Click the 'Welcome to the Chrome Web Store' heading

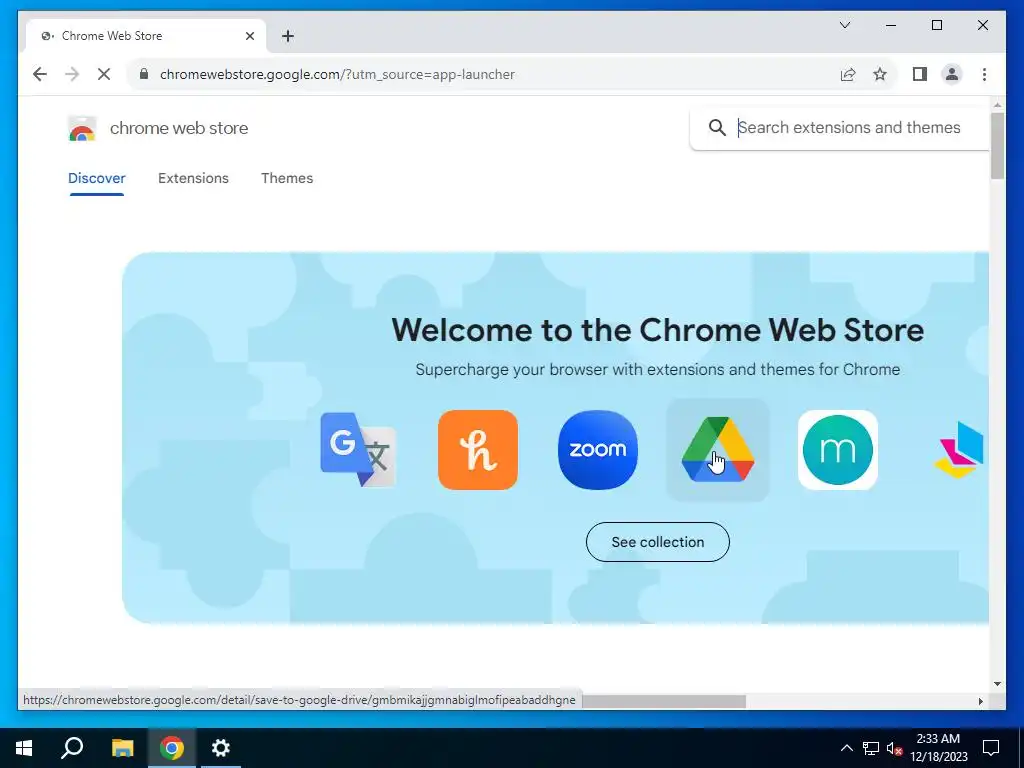(658, 330)
